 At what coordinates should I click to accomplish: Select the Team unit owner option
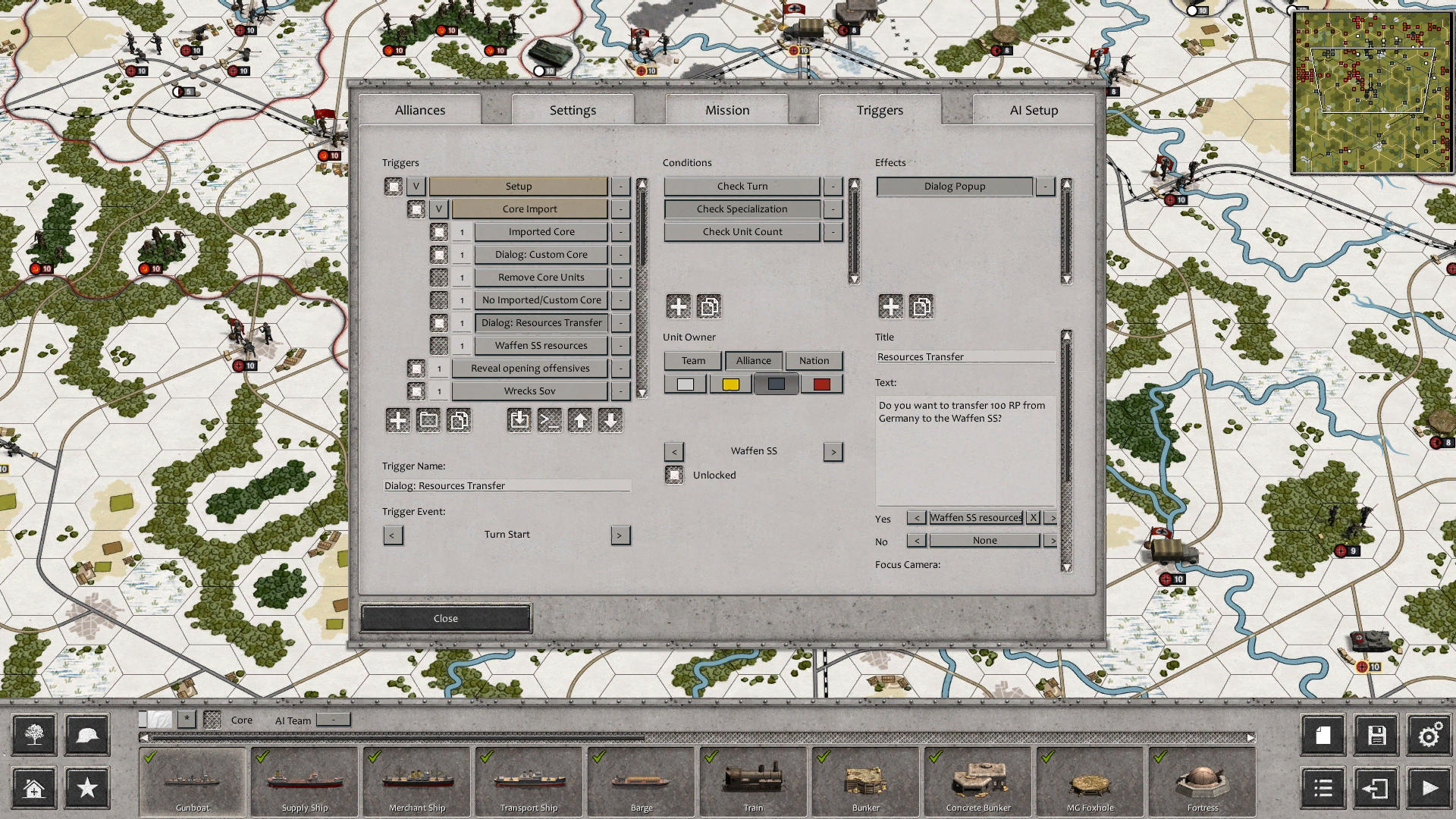(693, 360)
